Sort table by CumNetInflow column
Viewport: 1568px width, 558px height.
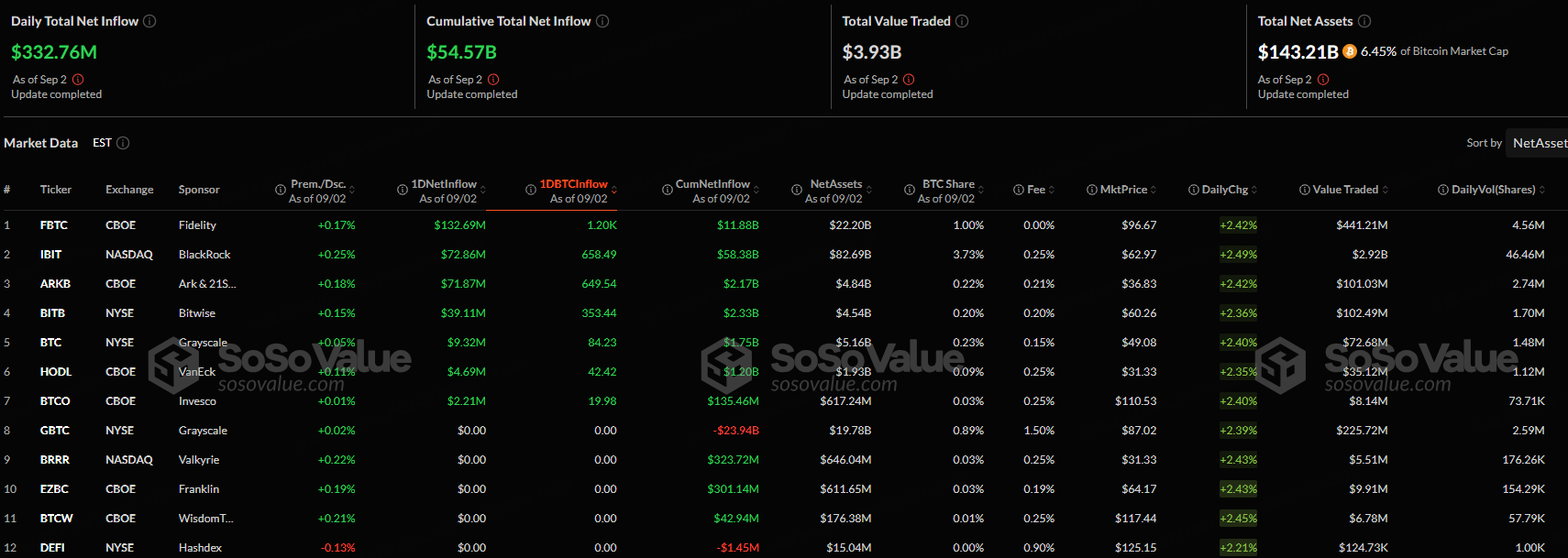tap(712, 184)
